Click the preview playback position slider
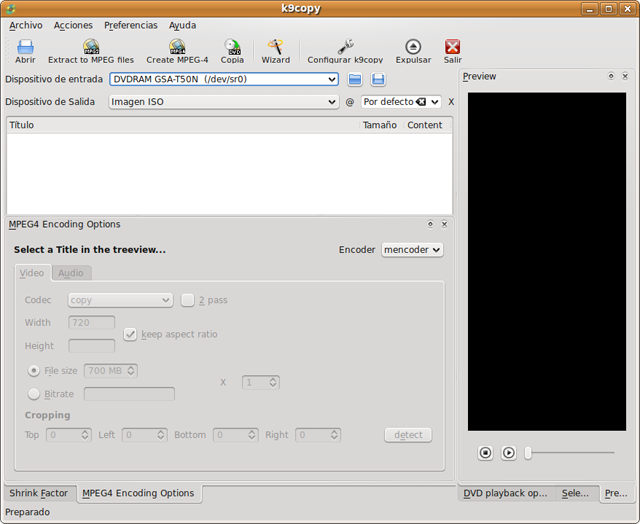 pyautogui.click(x=570, y=453)
